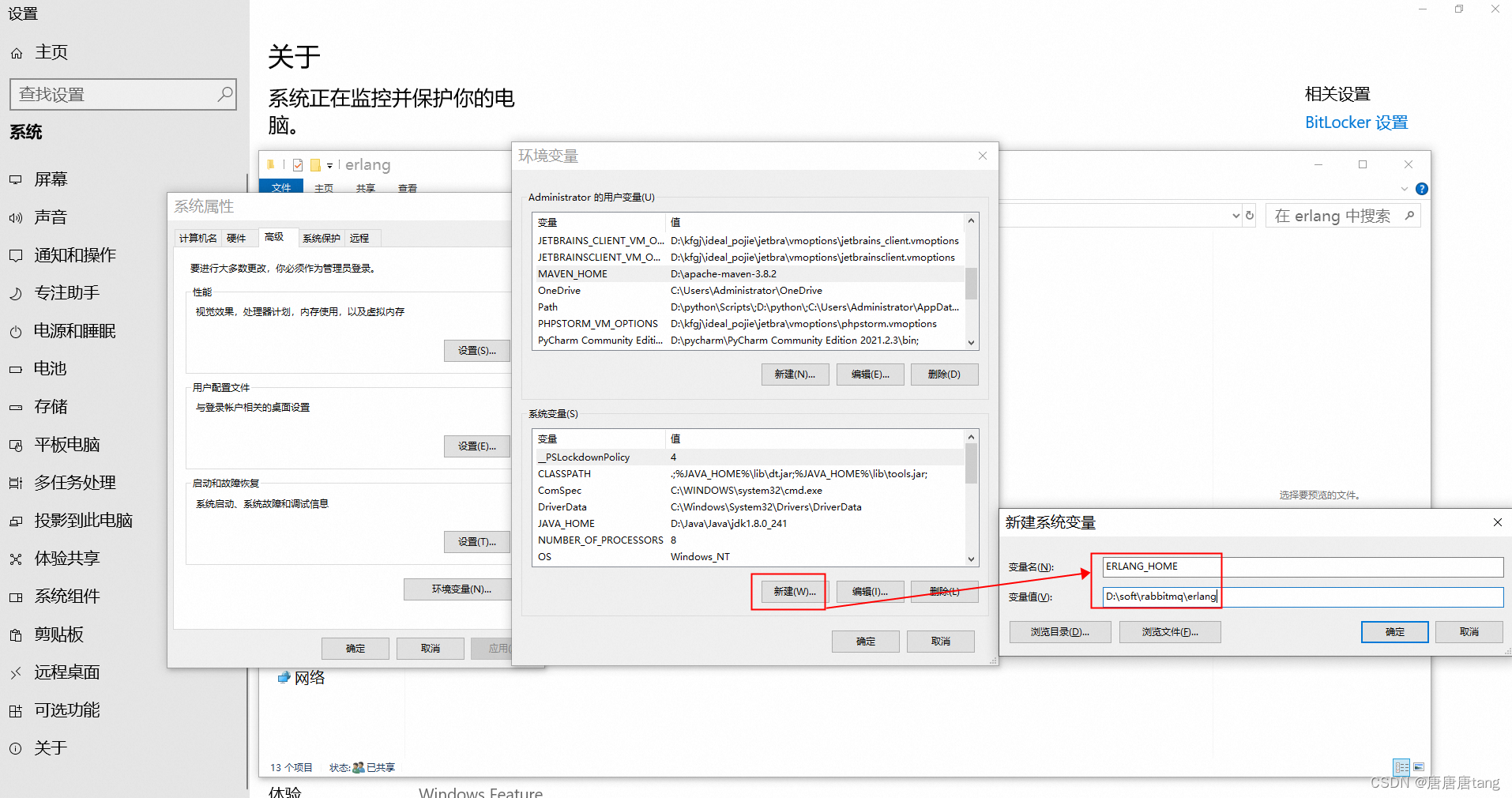The image size is (1512, 798).
Task: Select MAVEN_HOME row in user variables
Action: pos(749,274)
